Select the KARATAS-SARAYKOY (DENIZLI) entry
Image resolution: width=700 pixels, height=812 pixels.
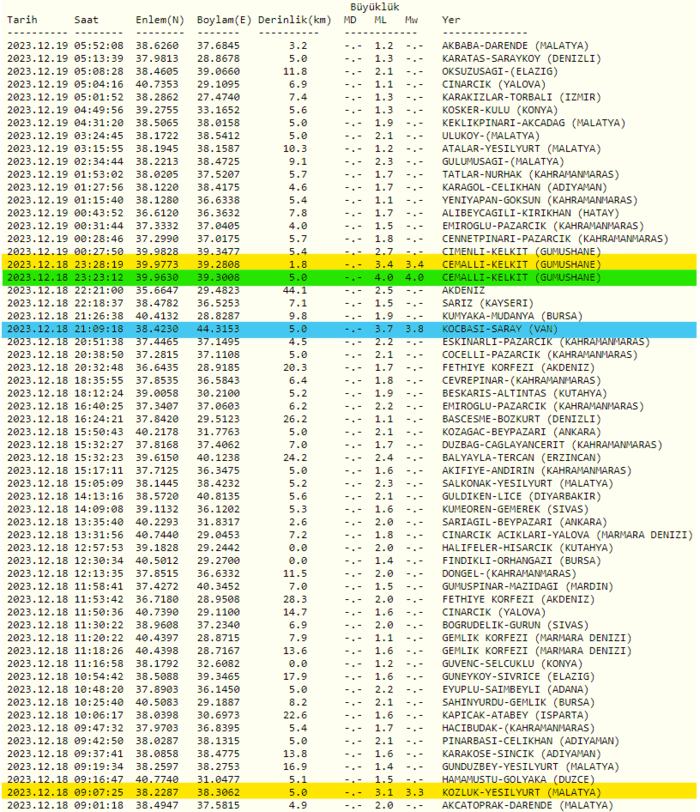point(521,59)
